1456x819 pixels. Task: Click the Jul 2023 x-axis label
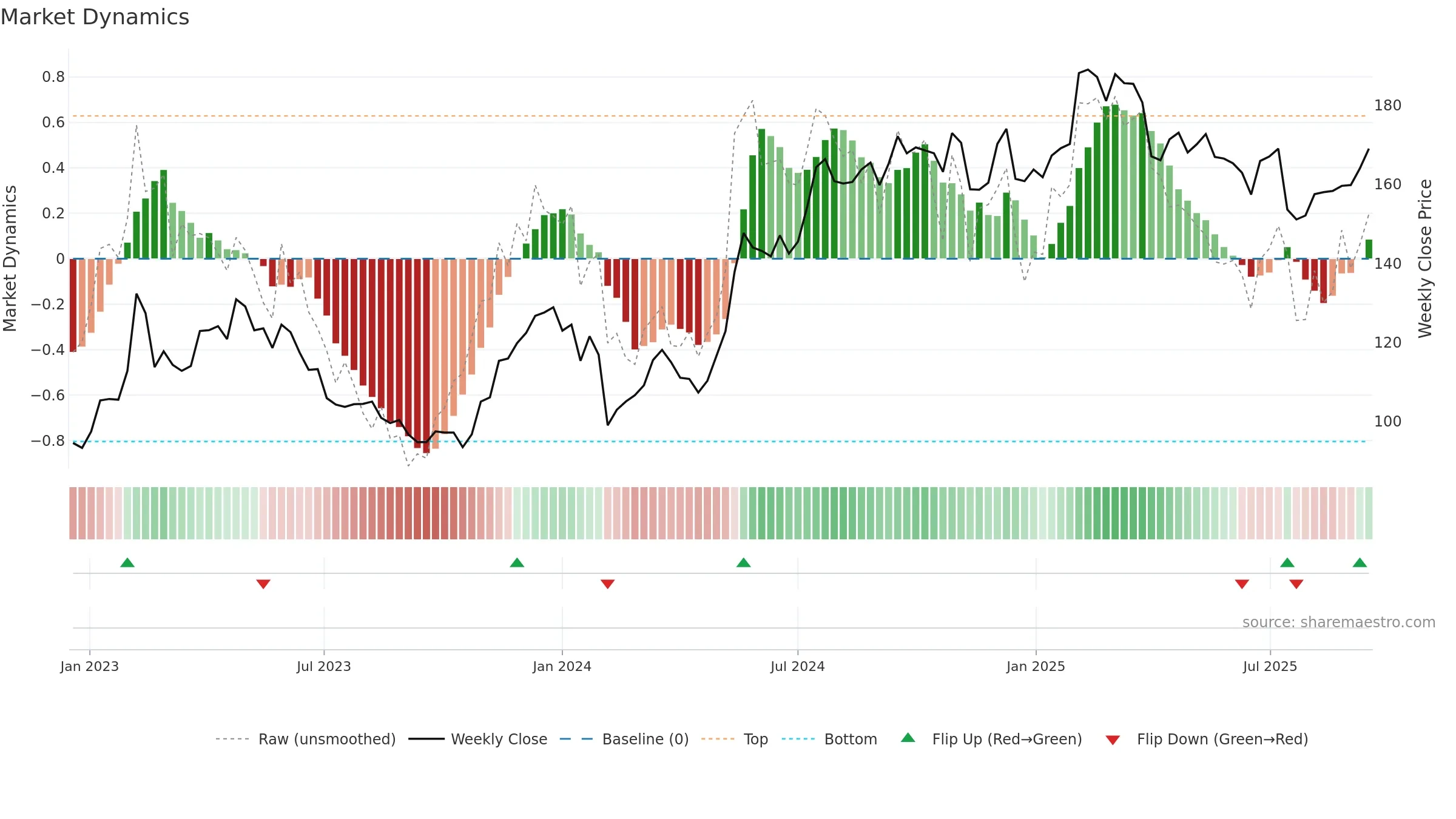pos(324,666)
